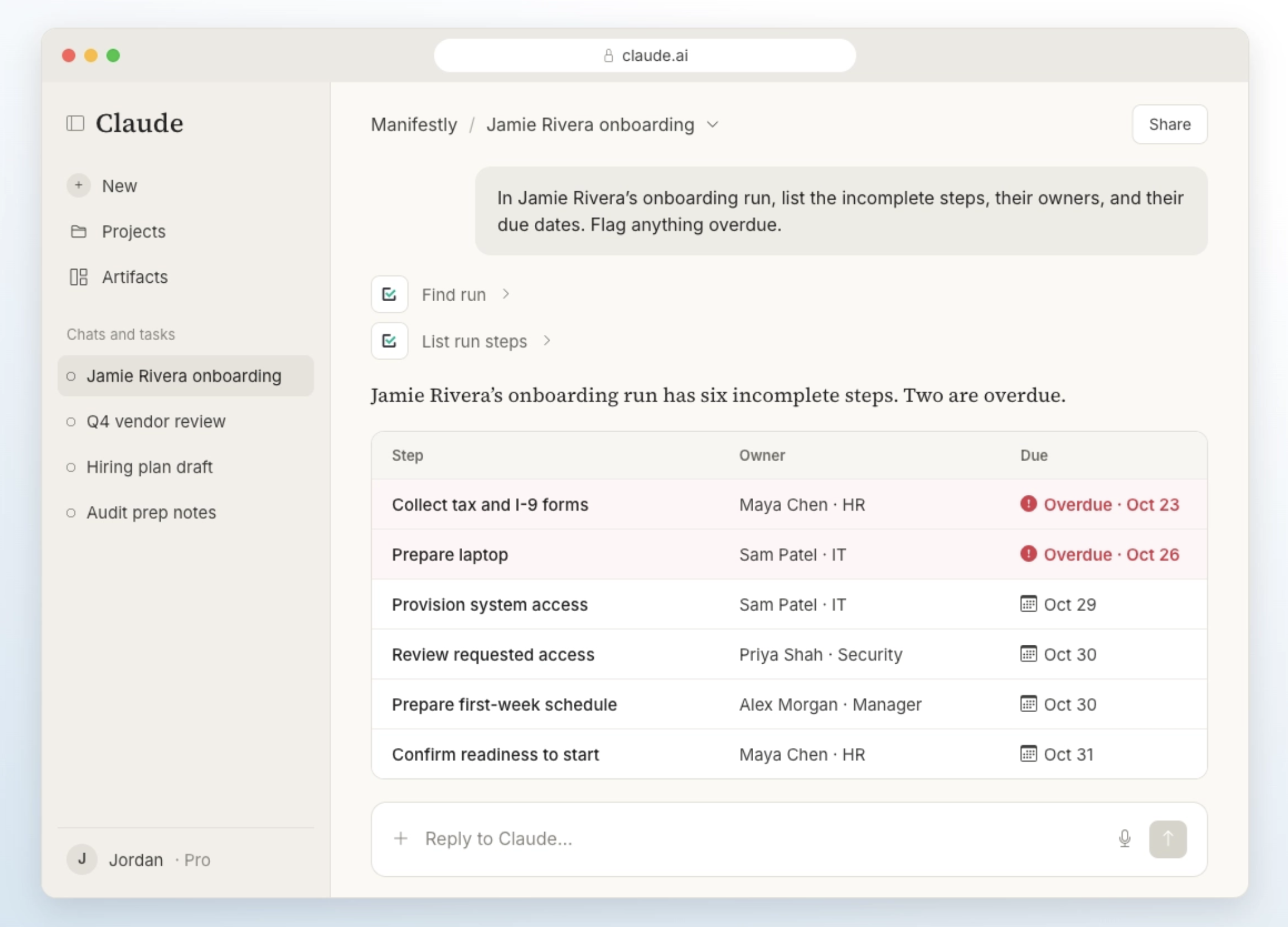Click the J avatar for Jordan
Screen dimensions: 1288x927
[x=82, y=859]
